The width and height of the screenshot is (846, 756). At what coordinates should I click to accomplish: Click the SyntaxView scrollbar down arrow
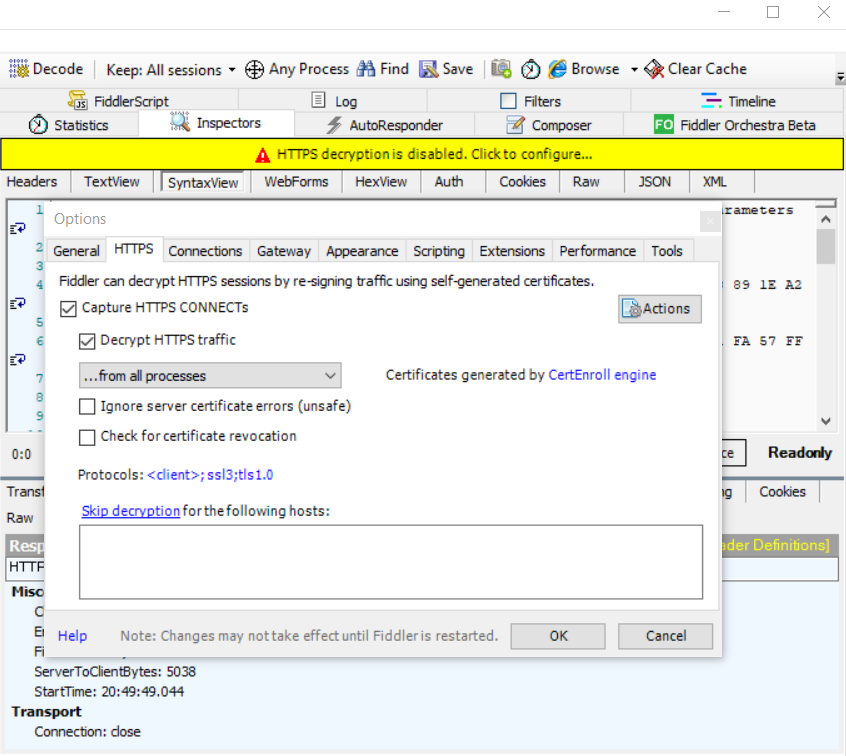(x=825, y=421)
